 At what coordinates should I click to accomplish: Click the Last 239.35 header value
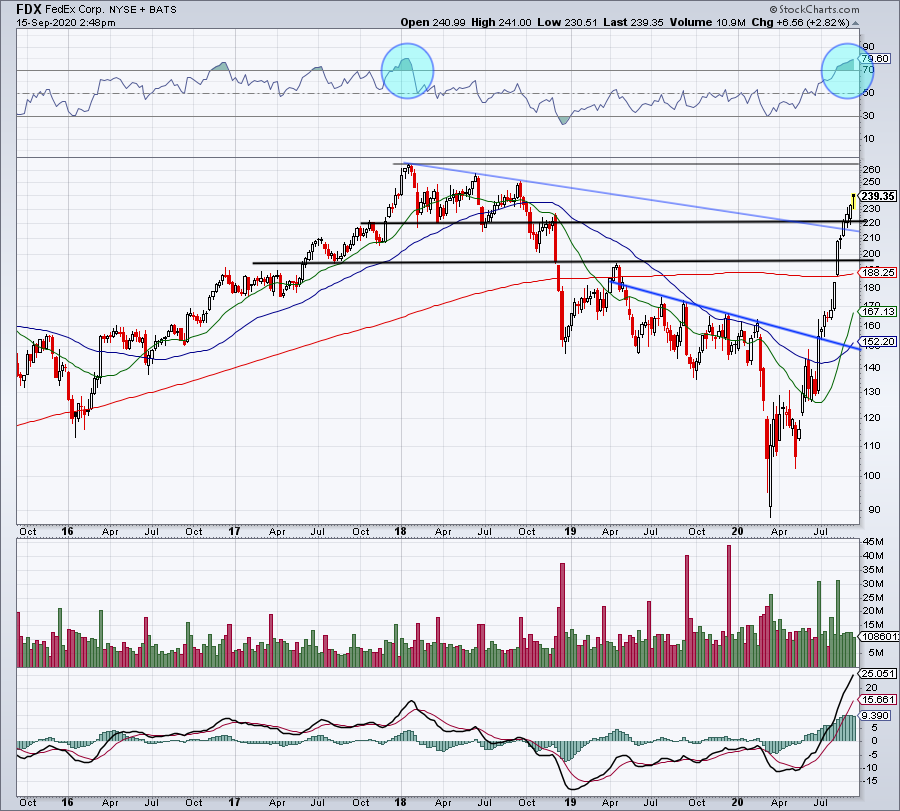pyautogui.click(x=633, y=22)
